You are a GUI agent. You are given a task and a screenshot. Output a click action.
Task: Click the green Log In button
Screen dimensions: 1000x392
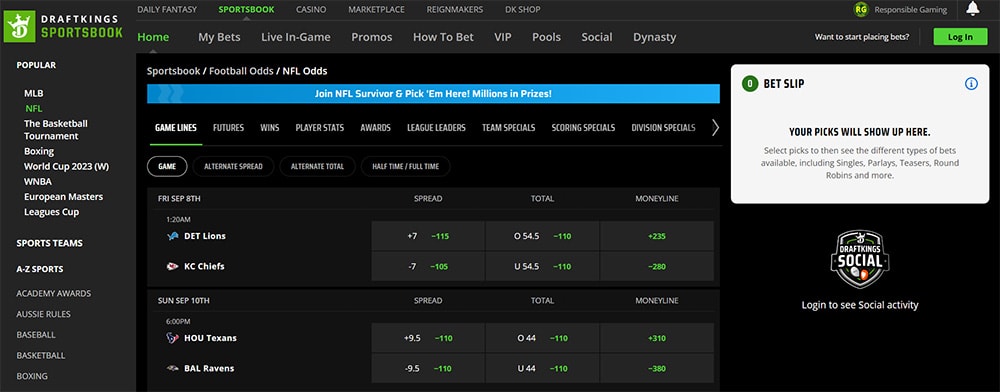click(x=960, y=37)
